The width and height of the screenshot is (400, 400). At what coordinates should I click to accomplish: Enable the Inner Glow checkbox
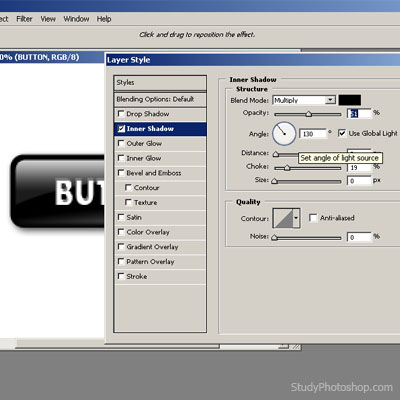click(121, 158)
